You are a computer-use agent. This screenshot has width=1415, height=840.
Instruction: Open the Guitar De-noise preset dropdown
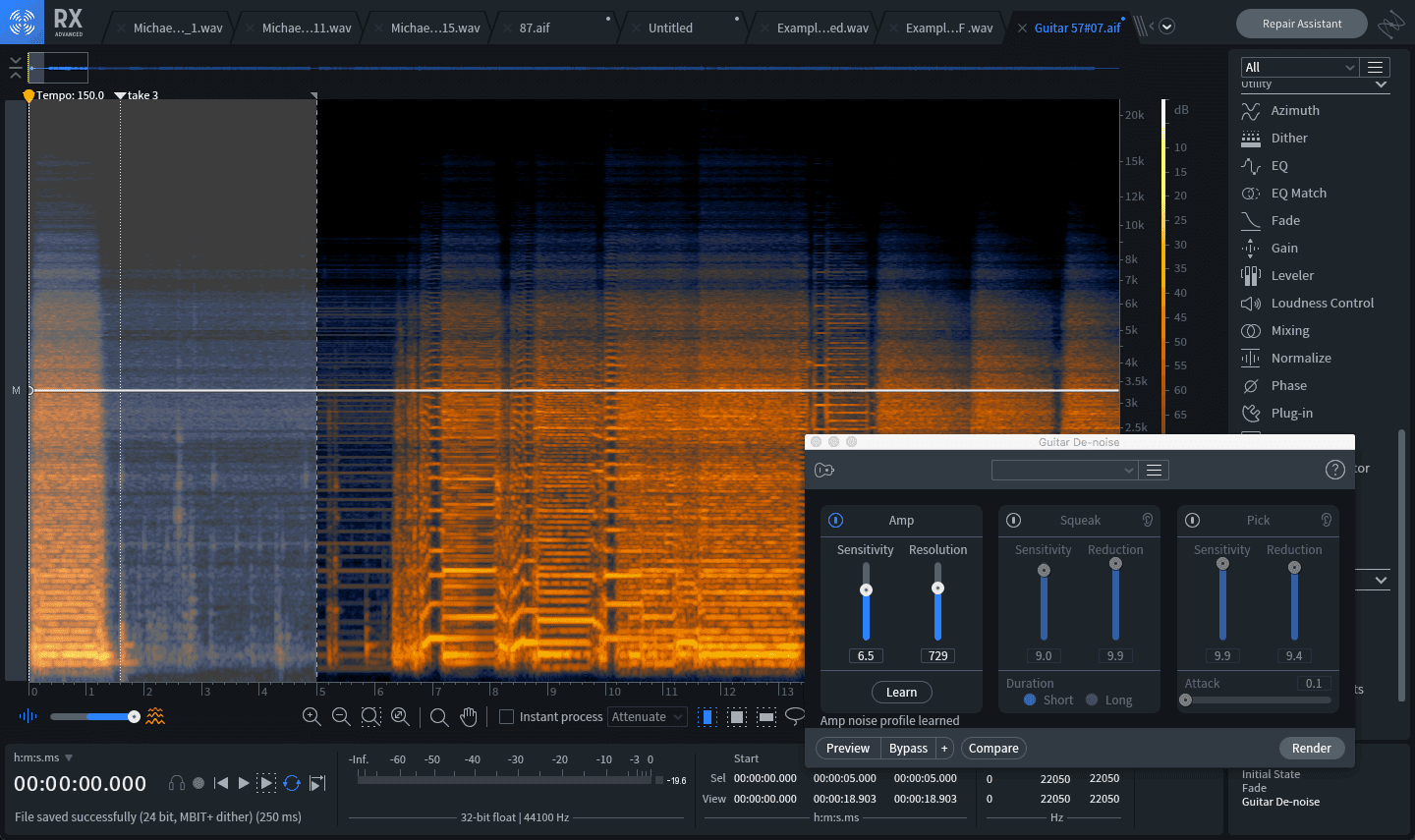pyautogui.click(x=1064, y=471)
